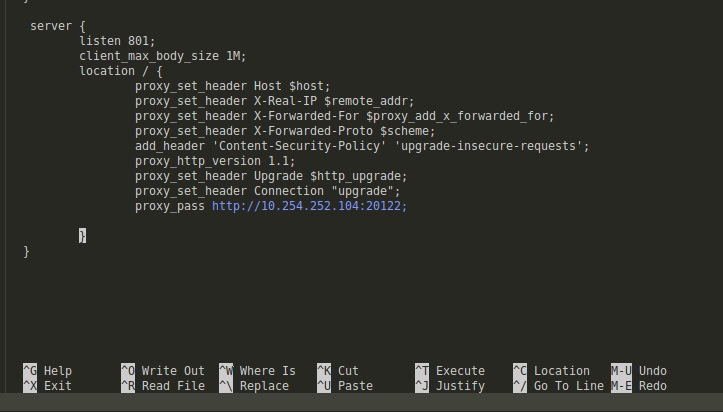This screenshot has height=412, width=723.
Task: Click the Undo shortcut label
Action: [652, 371]
